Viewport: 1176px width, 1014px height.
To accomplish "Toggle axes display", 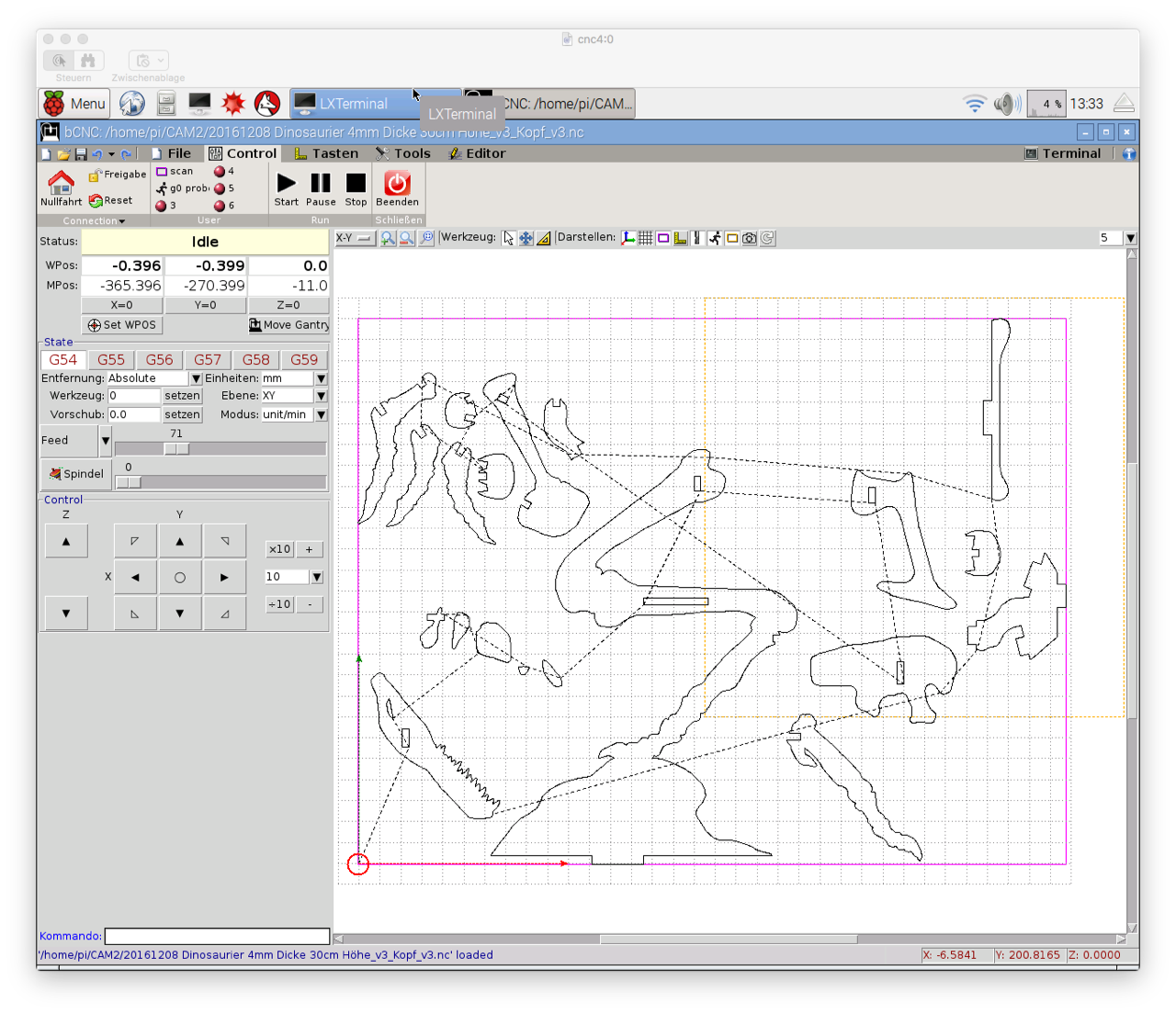I will (628, 238).
